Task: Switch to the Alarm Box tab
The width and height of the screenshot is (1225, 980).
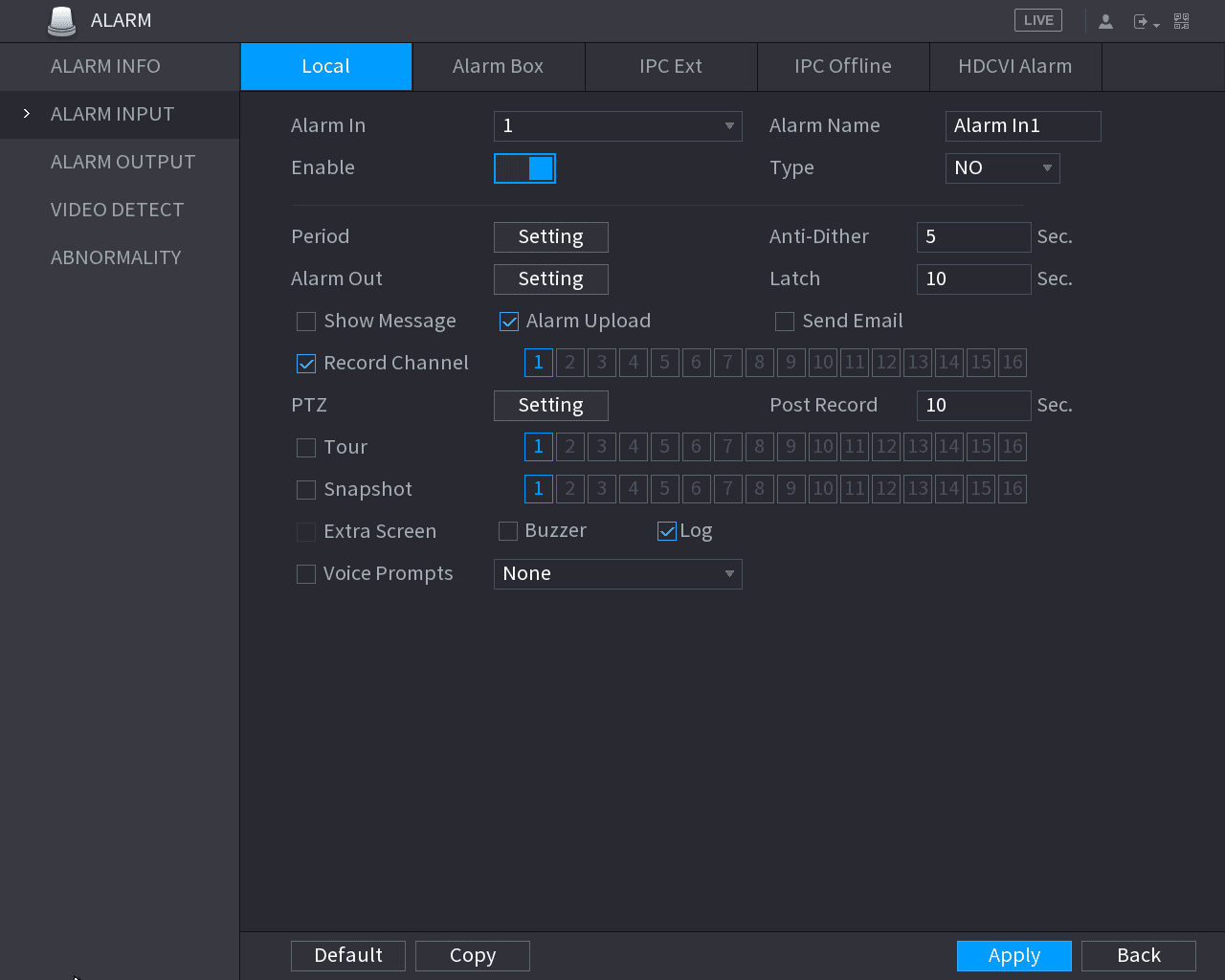Action: point(499,66)
